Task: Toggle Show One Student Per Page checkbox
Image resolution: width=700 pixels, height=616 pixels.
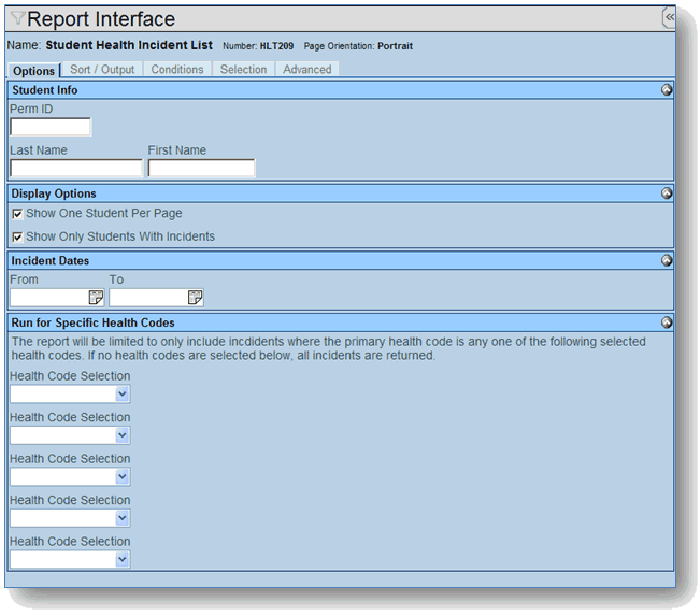Action: tap(17, 214)
